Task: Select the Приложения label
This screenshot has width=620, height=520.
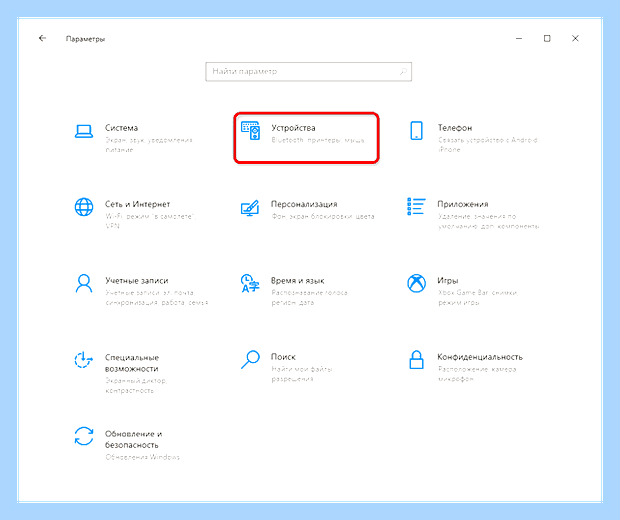Action: [463, 204]
